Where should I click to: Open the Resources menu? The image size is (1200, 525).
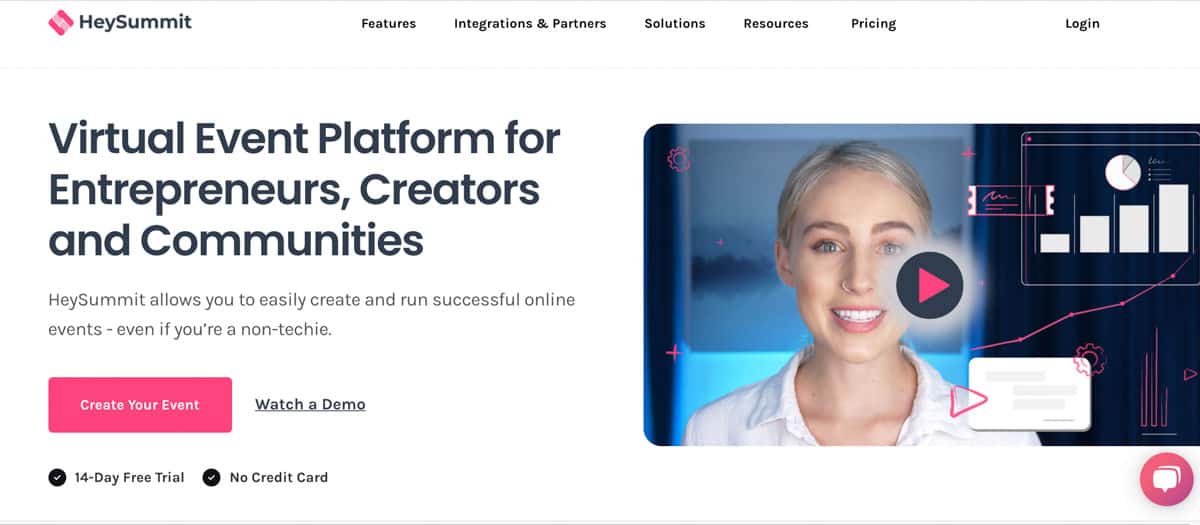pyautogui.click(x=776, y=23)
